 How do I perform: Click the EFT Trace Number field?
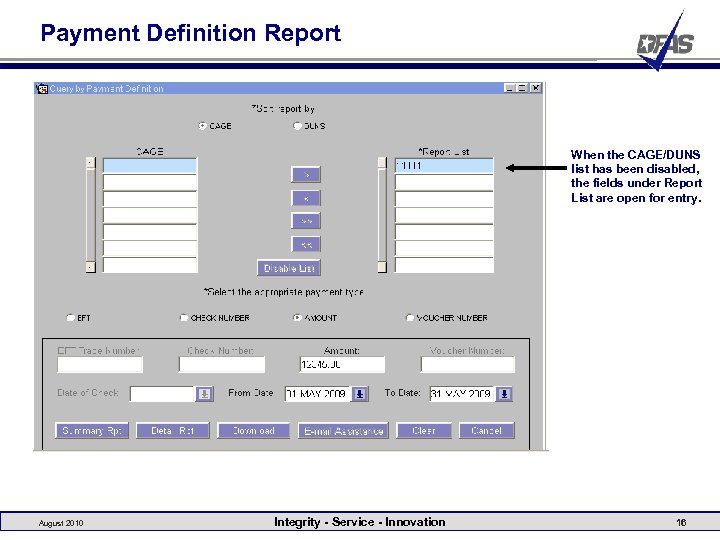[x=100, y=365]
